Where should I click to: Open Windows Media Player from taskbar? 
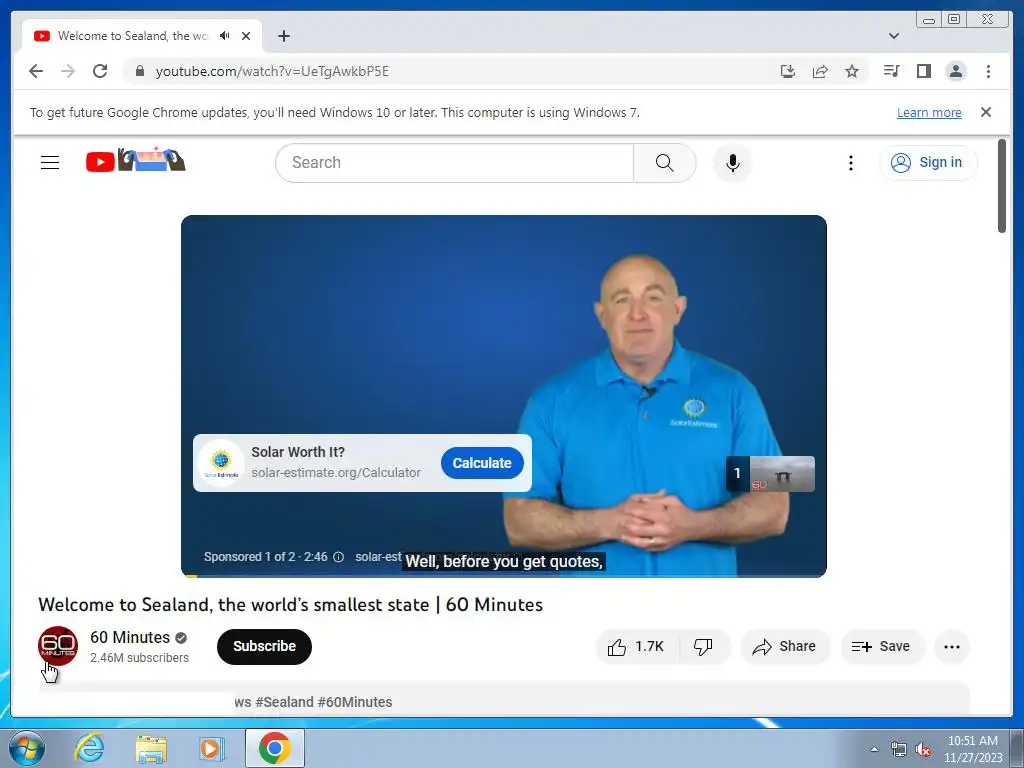212,748
